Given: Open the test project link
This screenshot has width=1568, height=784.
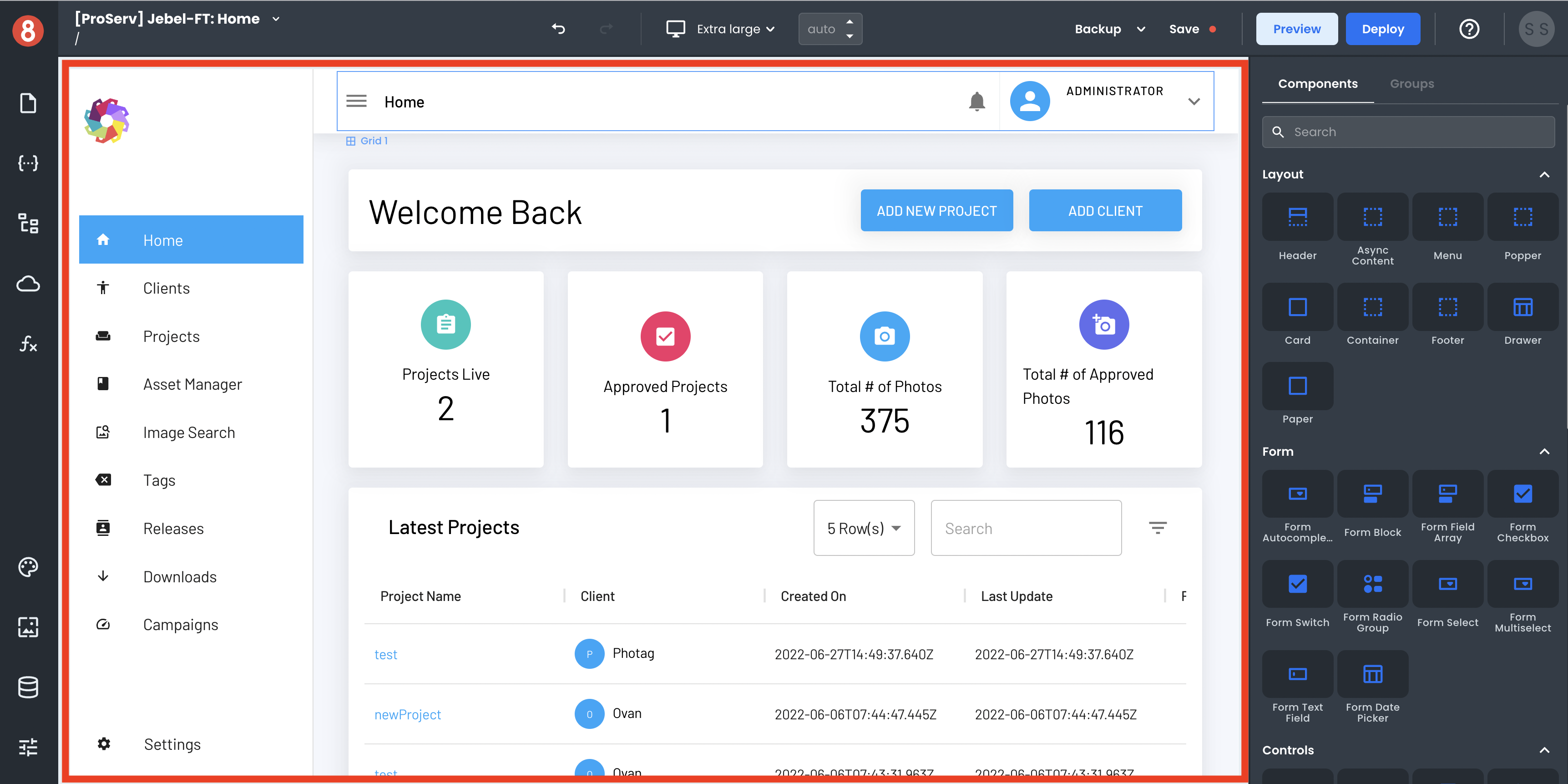Looking at the screenshot, I should [386, 654].
